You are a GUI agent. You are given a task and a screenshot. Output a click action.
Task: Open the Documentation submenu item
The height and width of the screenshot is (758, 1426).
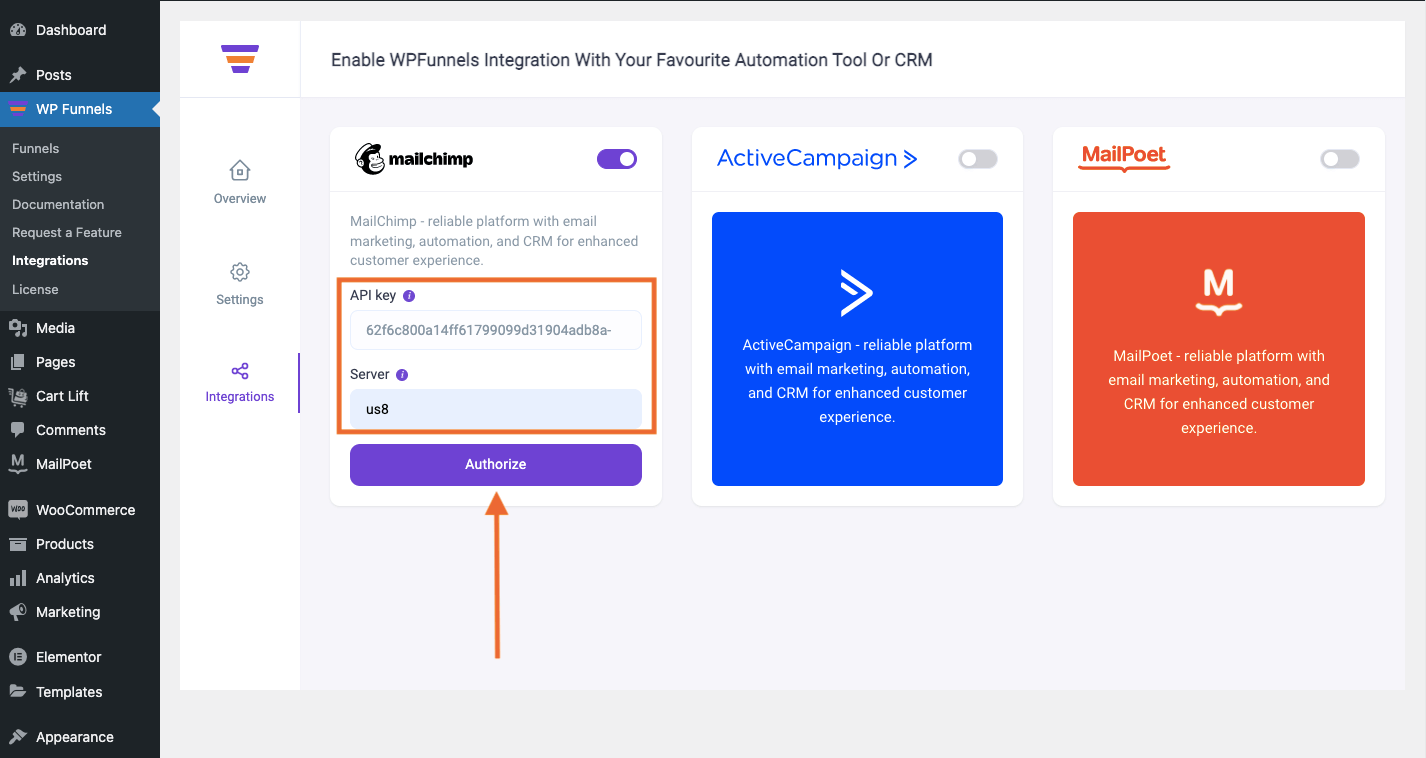click(58, 204)
